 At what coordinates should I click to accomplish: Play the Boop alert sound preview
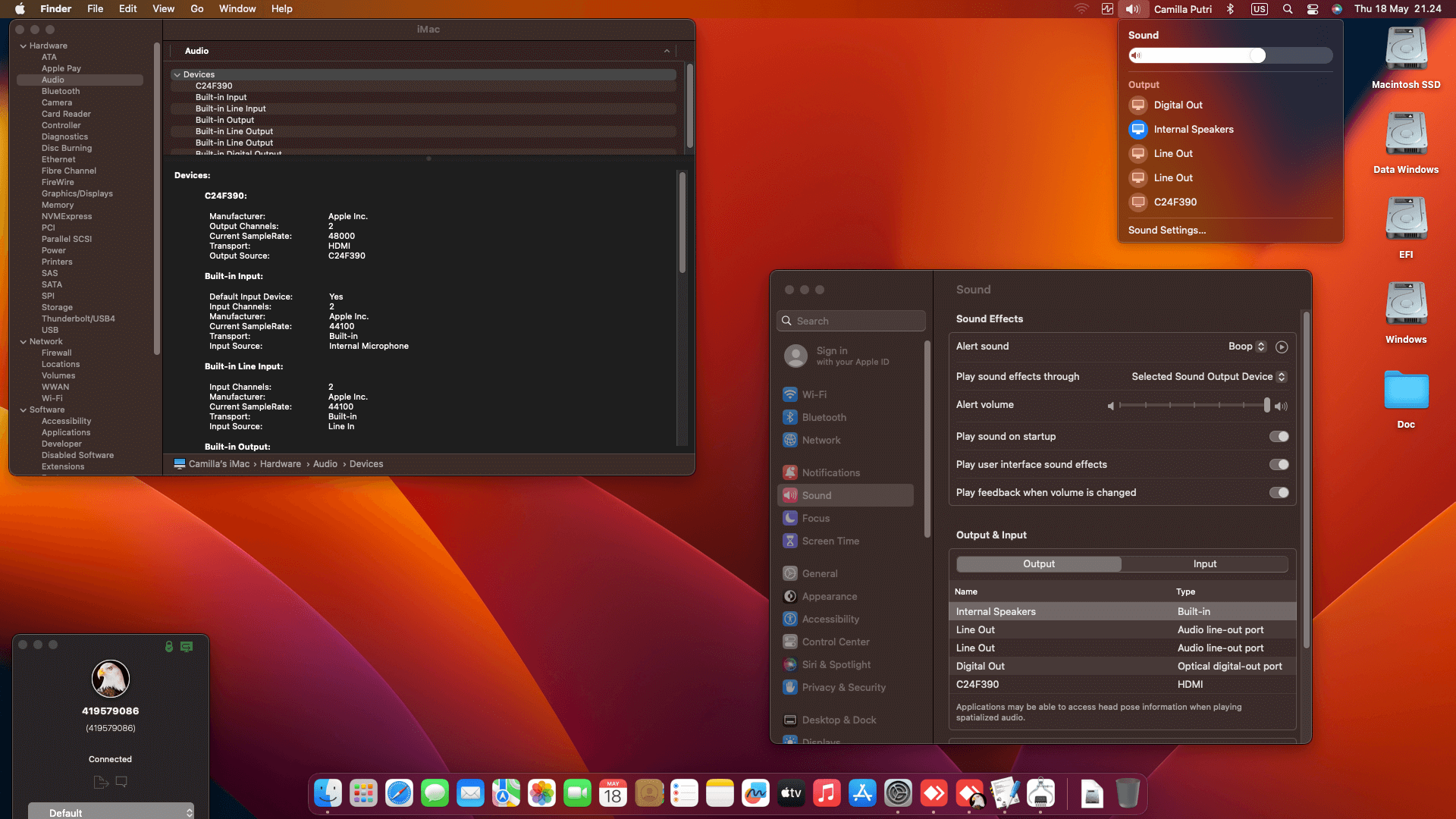pyautogui.click(x=1282, y=347)
